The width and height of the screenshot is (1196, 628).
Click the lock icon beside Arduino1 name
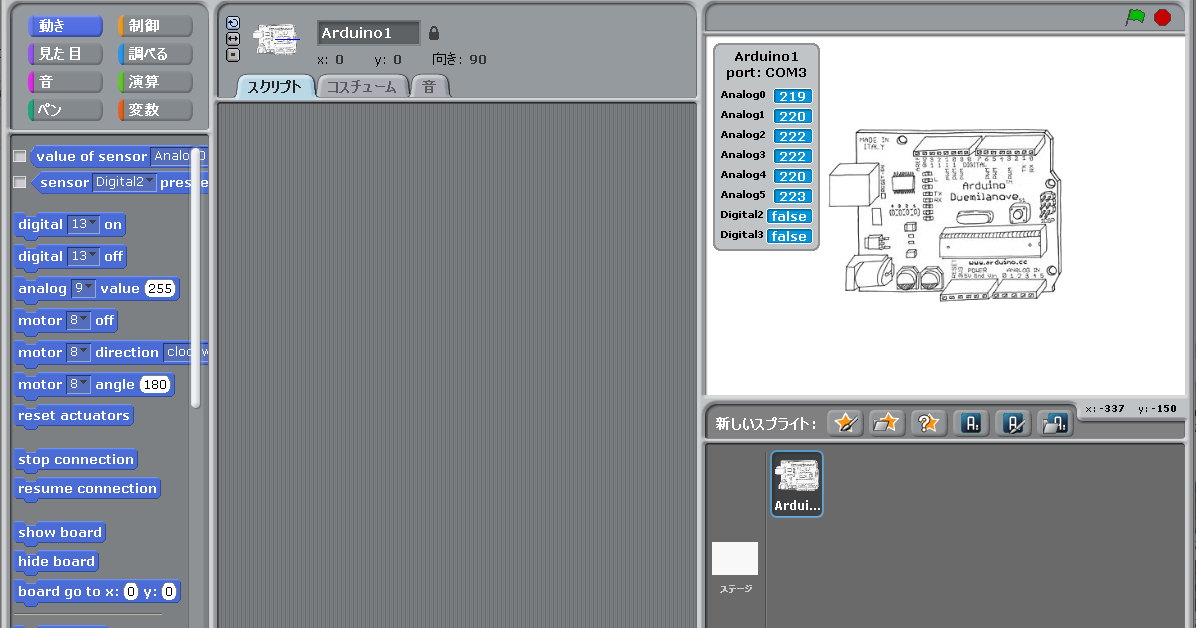[x=433, y=32]
